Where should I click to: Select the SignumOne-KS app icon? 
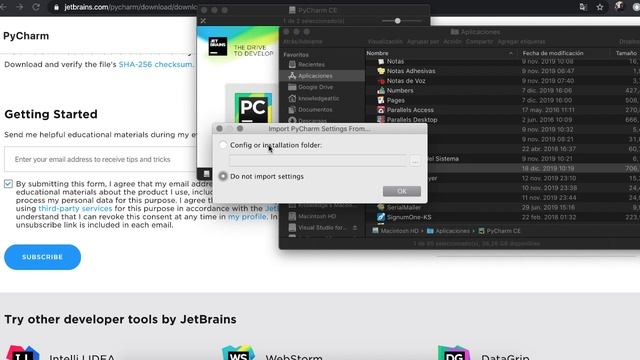(x=381, y=217)
